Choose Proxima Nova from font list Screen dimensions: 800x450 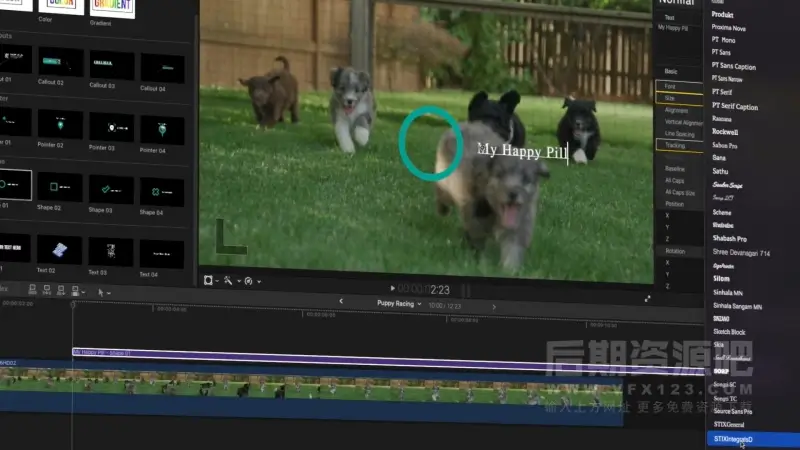point(729,28)
